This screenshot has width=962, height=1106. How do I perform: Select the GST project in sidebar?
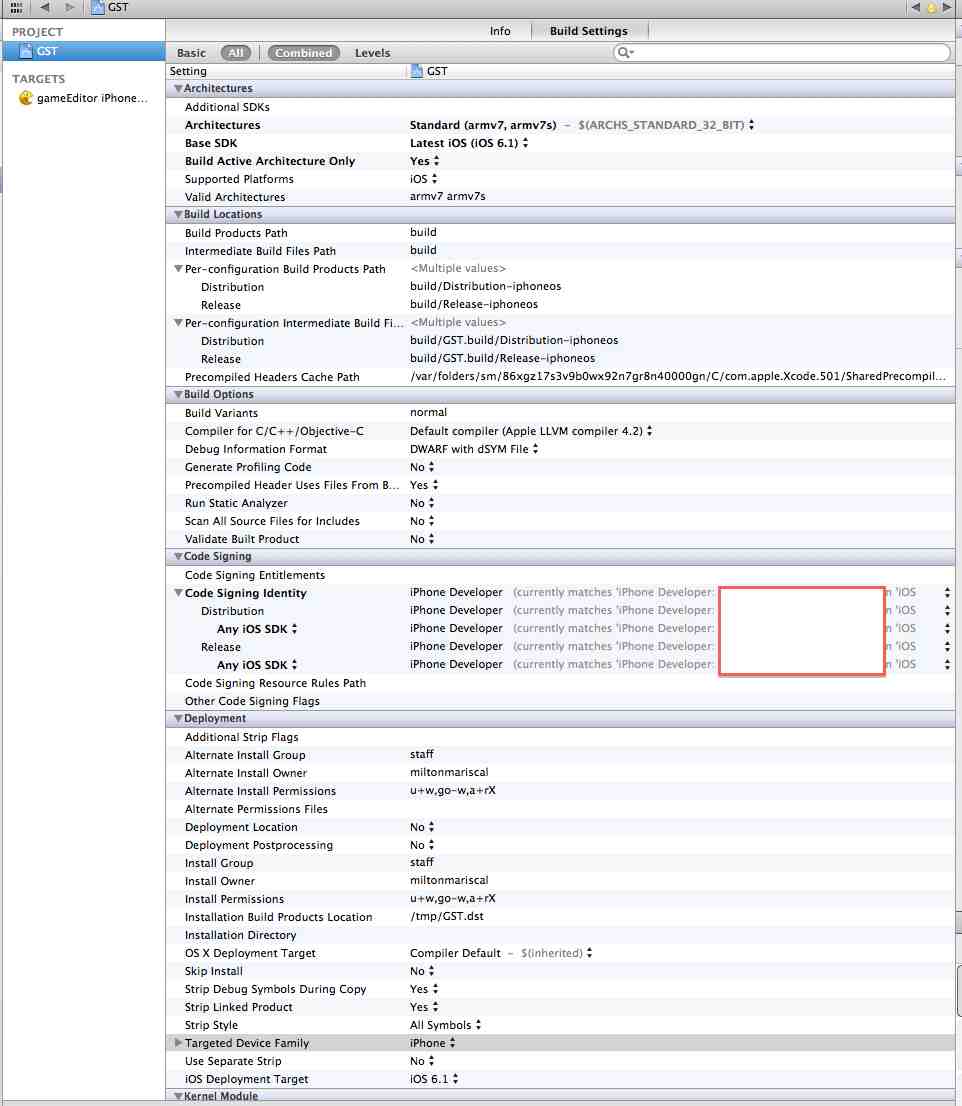pos(83,51)
